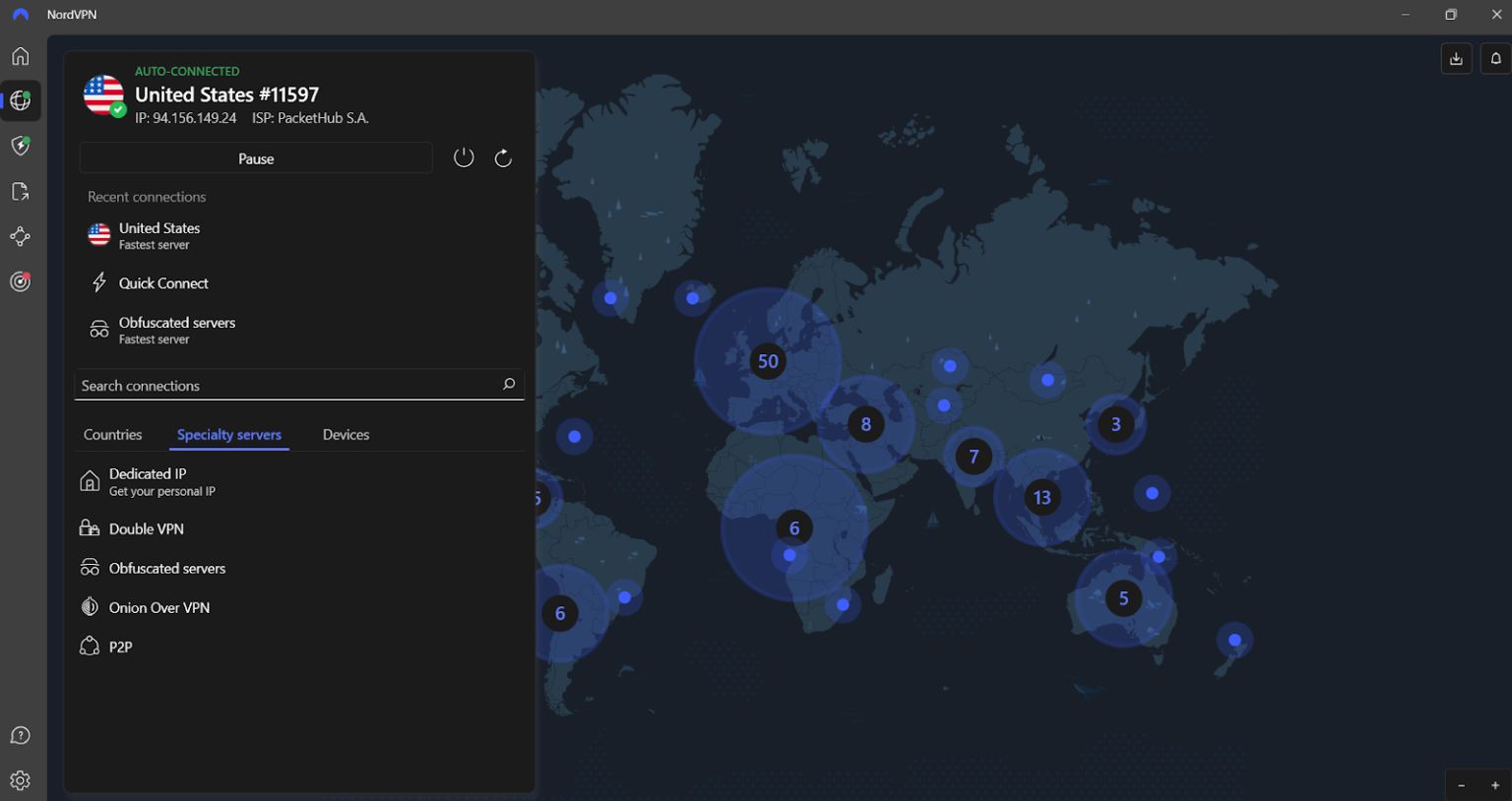Open notifications with the bell icon
The image size is (1512, 801).
[1495, 58]
